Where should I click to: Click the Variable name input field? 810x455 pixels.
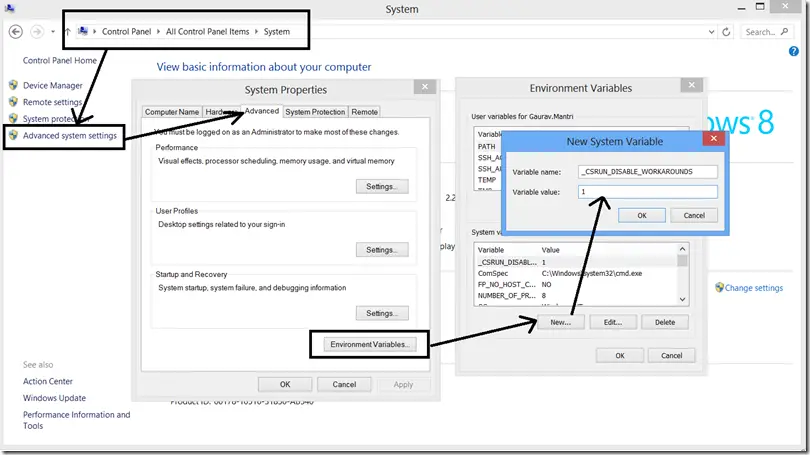(x=648, y=171)
